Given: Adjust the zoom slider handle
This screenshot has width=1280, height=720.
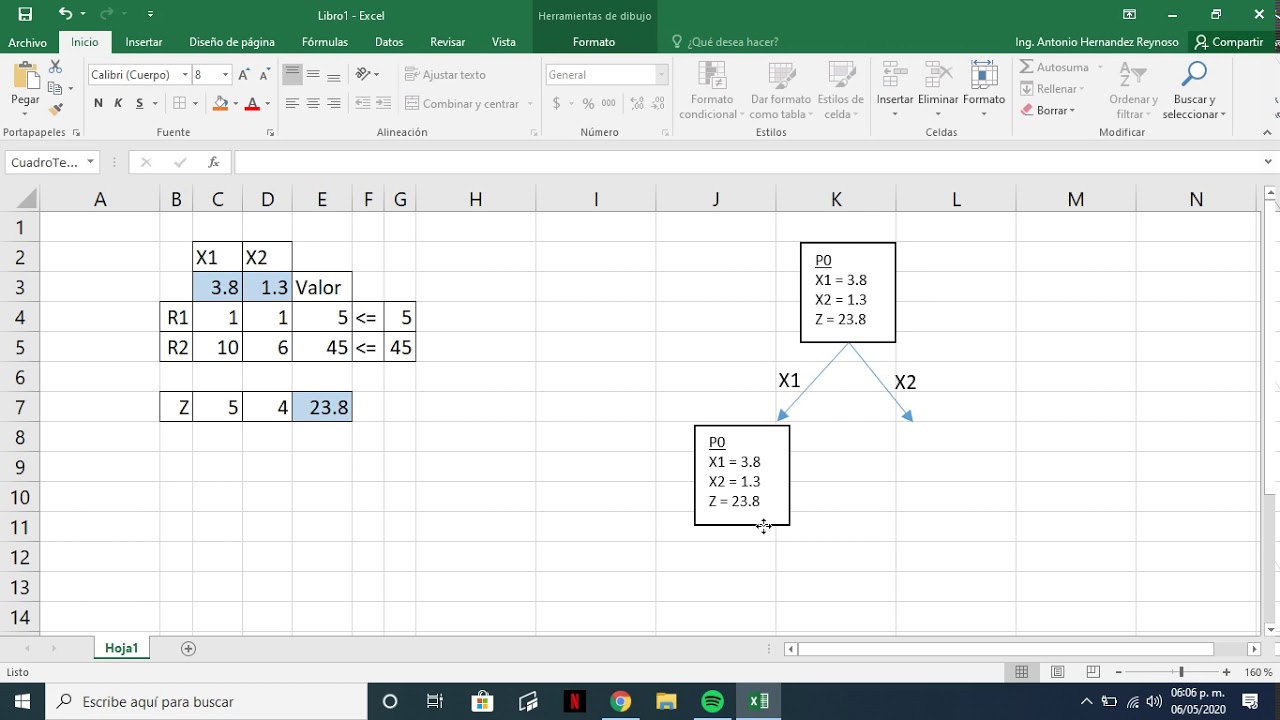Looking at the screenshot, I should click(1181, 672).
